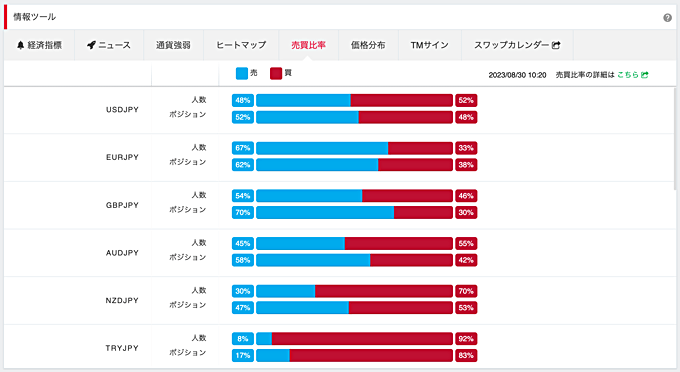This screenshot has height=372, width=680.
Task: Click the external link icon beside こちら
Action: pos(644,75)
